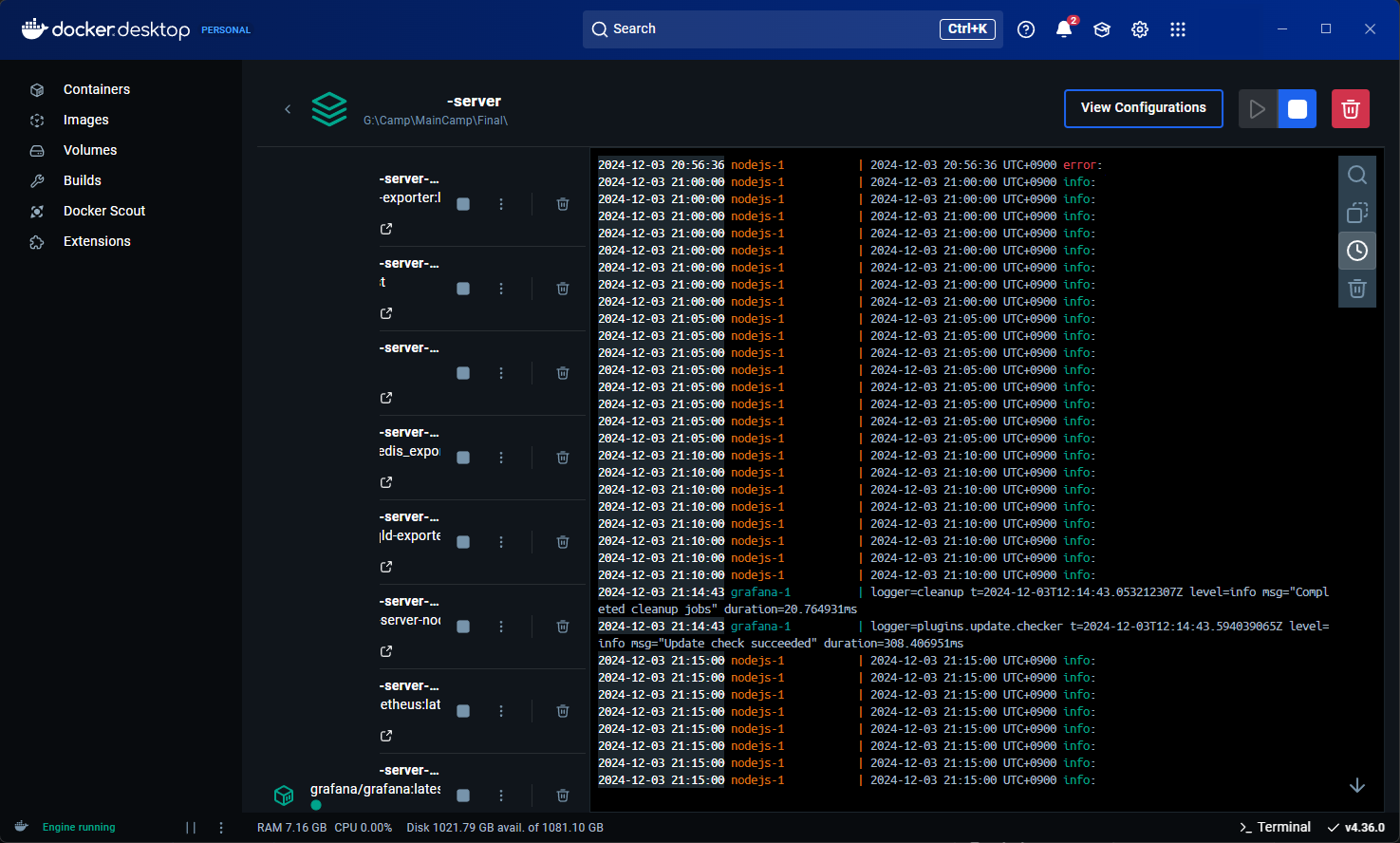
Task: Click the G:\Camp\MainCamp\Final\ path
Action: pyautogui.click(x=436, y=121)
